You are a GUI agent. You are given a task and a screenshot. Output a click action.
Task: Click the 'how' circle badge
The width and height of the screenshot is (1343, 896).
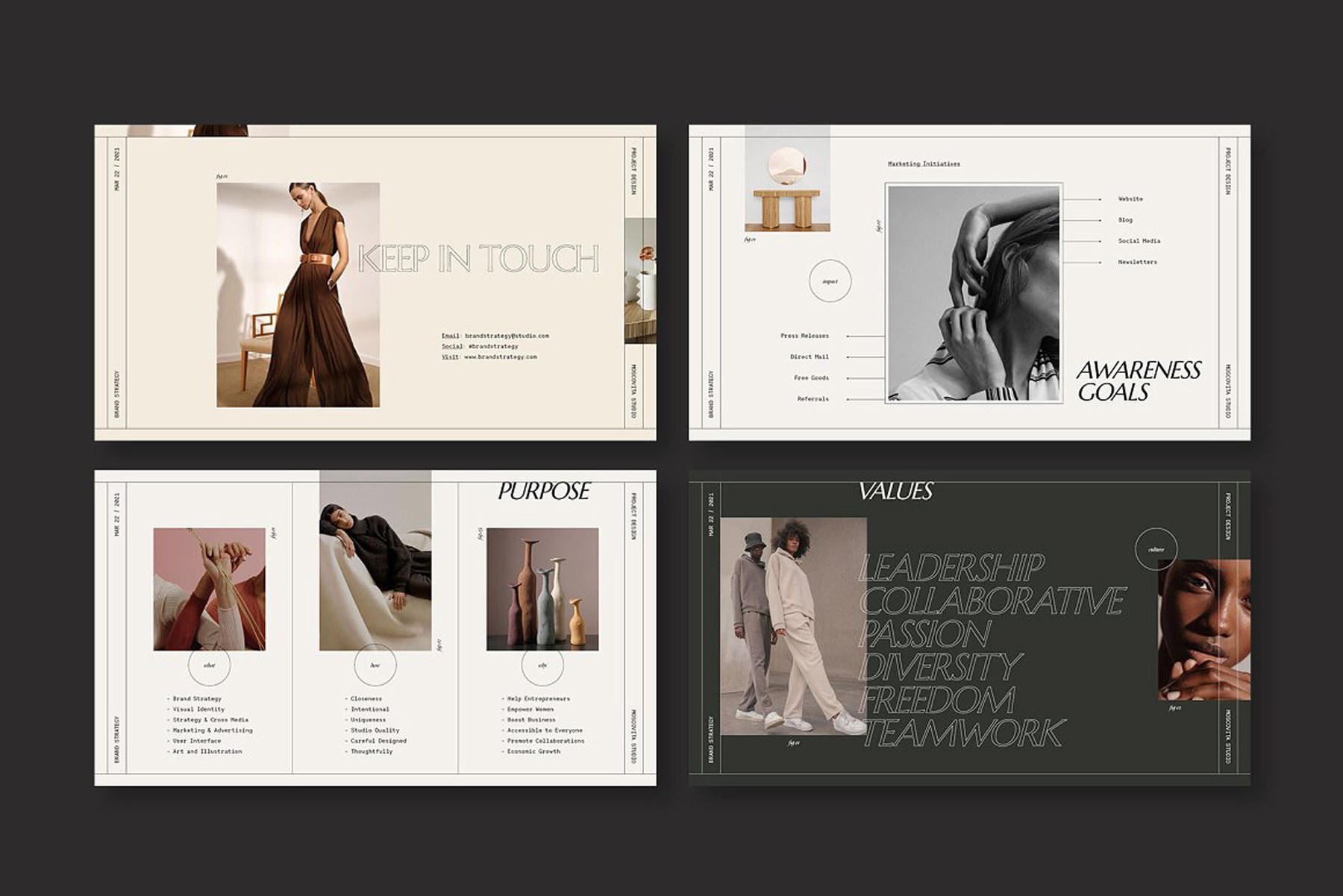click(375, 665)
